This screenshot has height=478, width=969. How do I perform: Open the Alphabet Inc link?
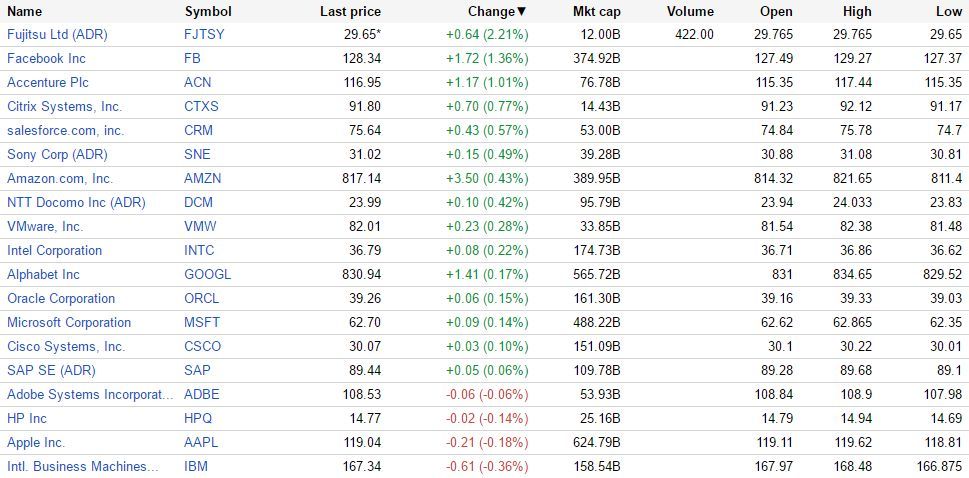(43, 274)
